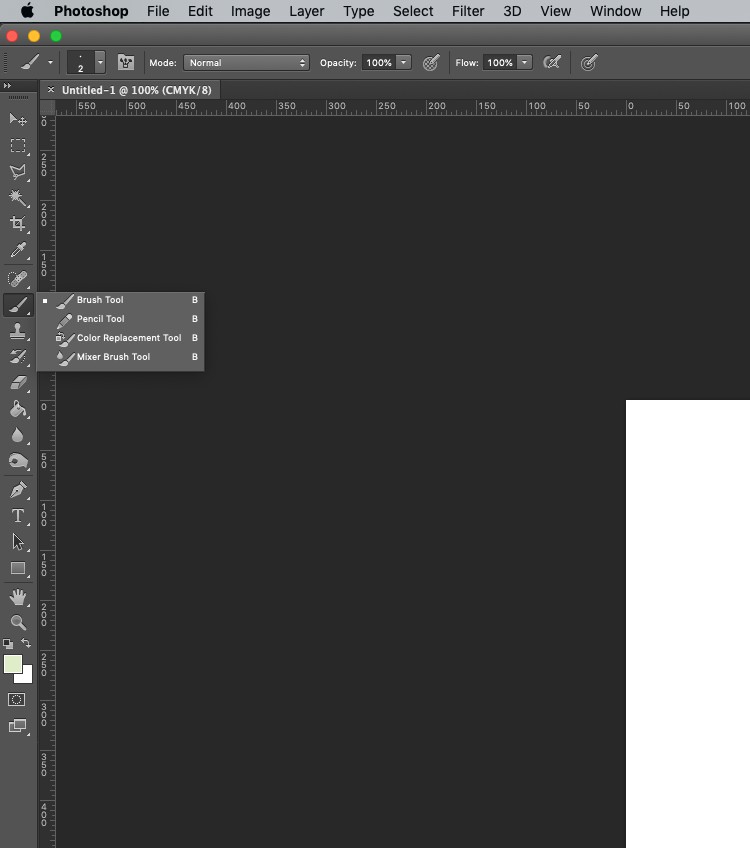This screenshot has height=848, width=750.
Task: Activate the Zoom tool
Action: pos(18,622)
